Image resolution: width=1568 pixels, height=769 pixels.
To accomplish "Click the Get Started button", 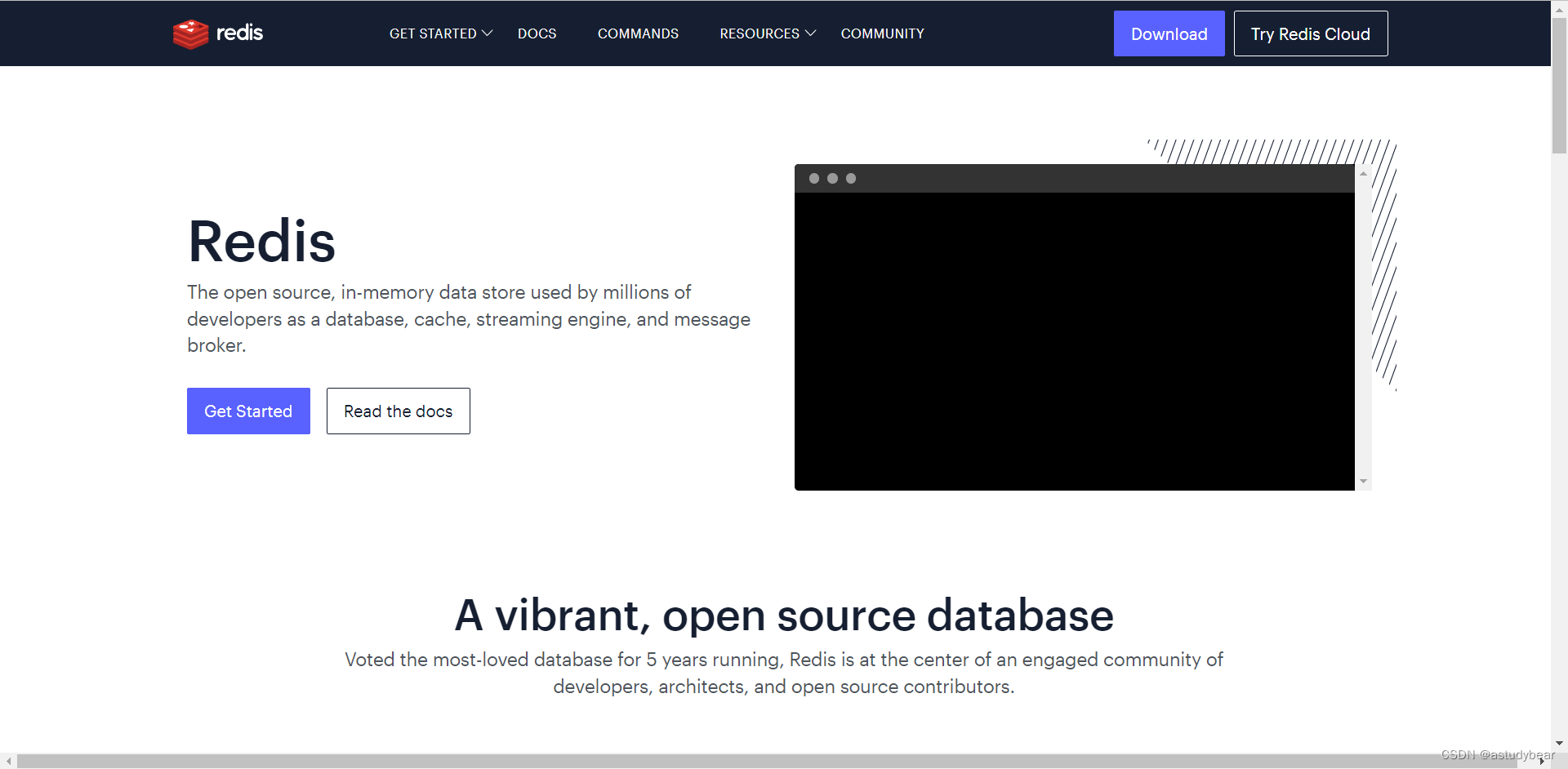I will 248,411.
